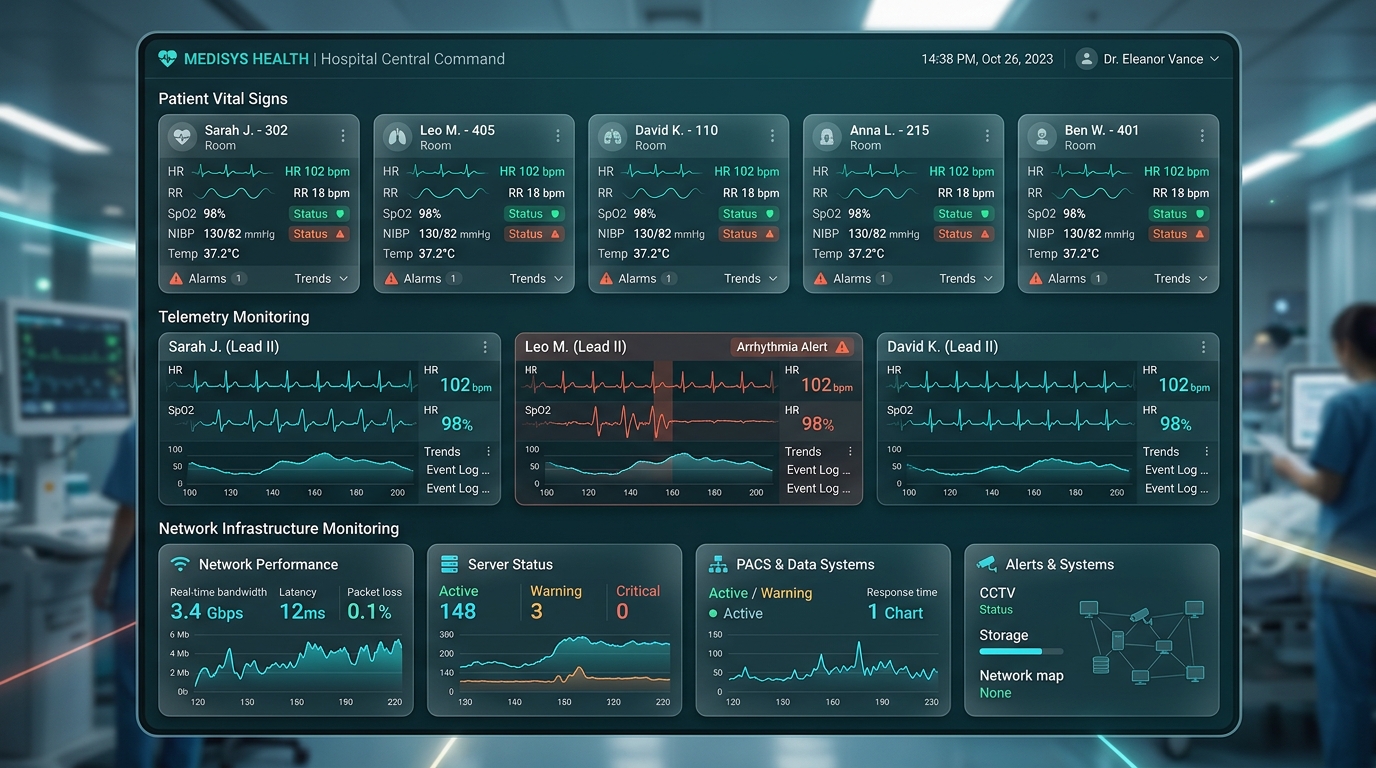1376x768 pixels.
Task: Click green Status badge on Sarah J. - 302 card
Action: pos(319,214)
